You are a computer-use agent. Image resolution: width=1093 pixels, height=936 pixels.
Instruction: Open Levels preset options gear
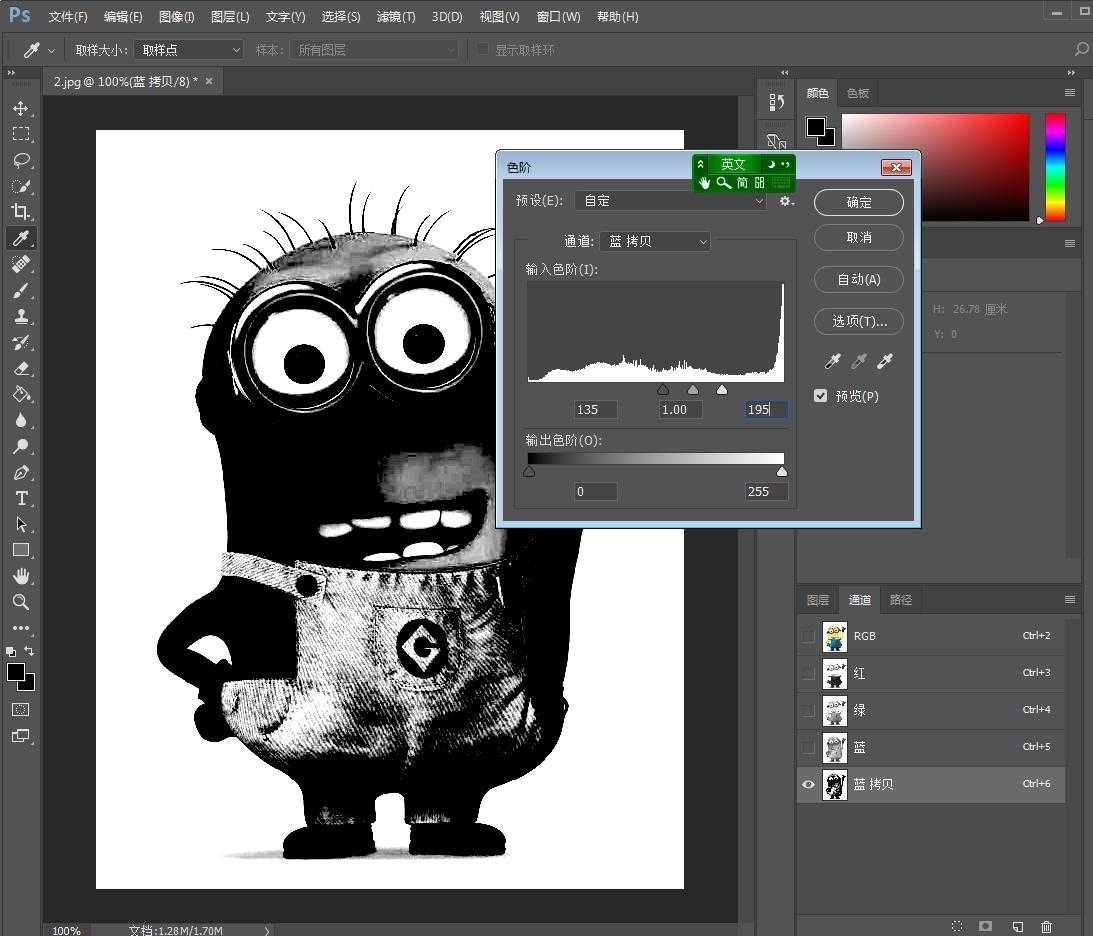(x=786, y=201)
